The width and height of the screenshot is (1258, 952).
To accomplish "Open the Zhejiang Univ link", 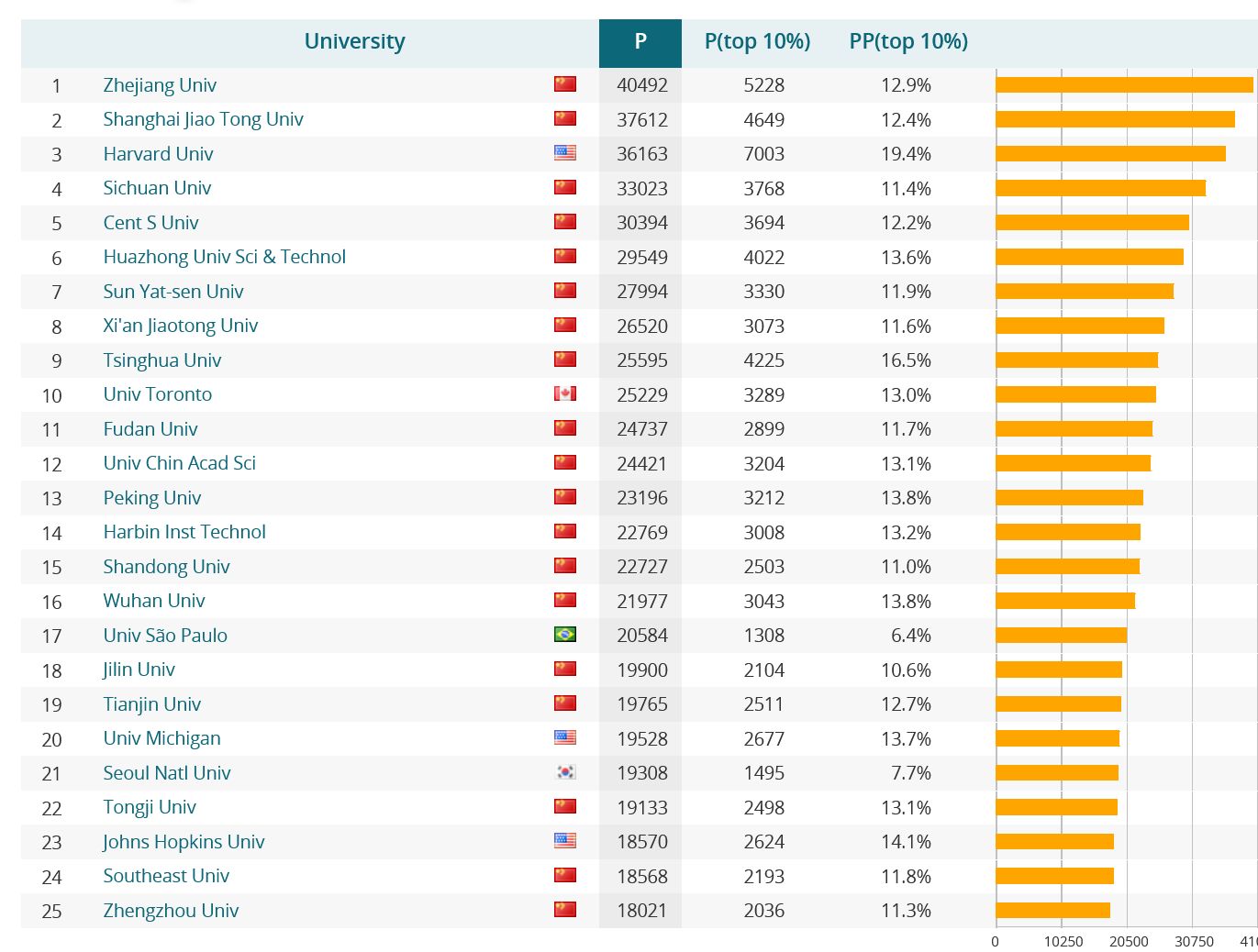I will [x=160, y=85].
